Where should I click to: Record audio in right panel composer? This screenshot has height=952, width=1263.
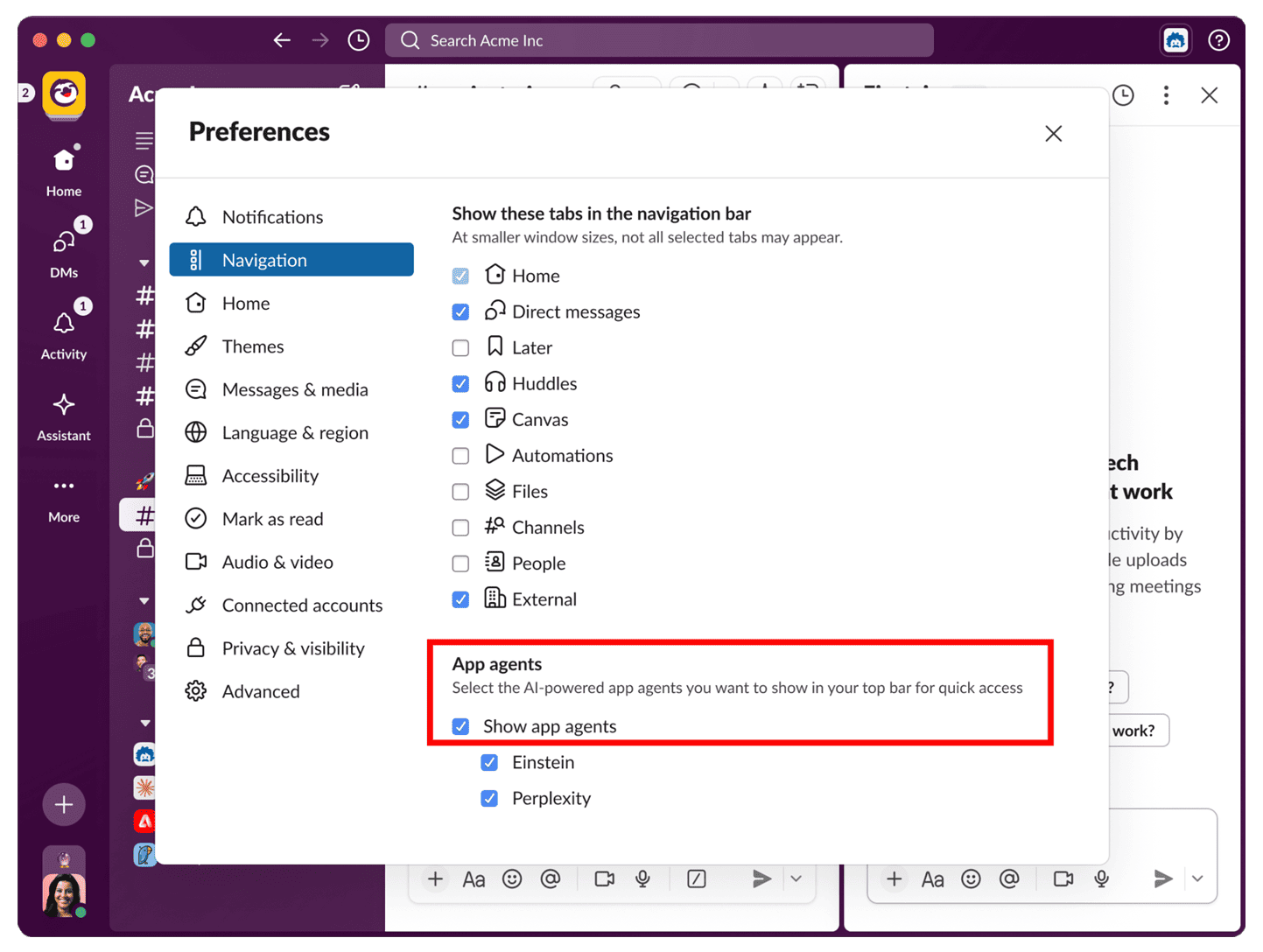1102,878
